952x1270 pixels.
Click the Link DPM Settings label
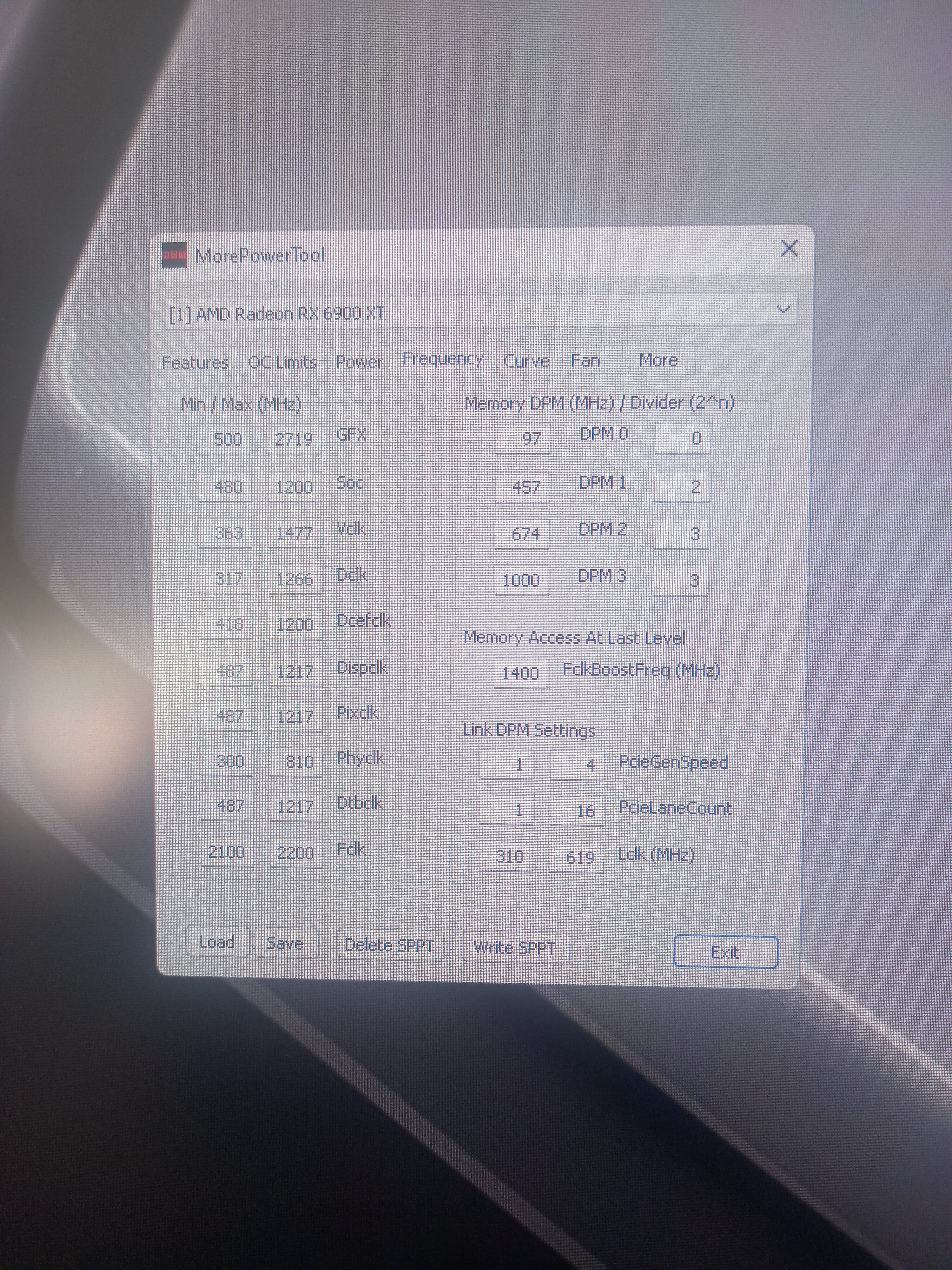[x=529, y=730]
